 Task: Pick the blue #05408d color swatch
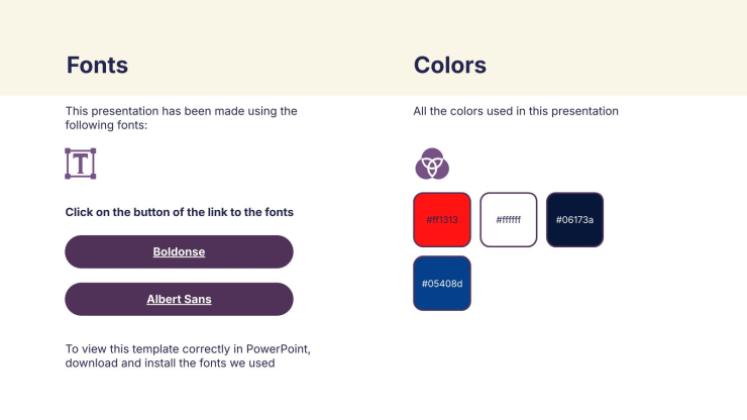click(x=442, y=283)
